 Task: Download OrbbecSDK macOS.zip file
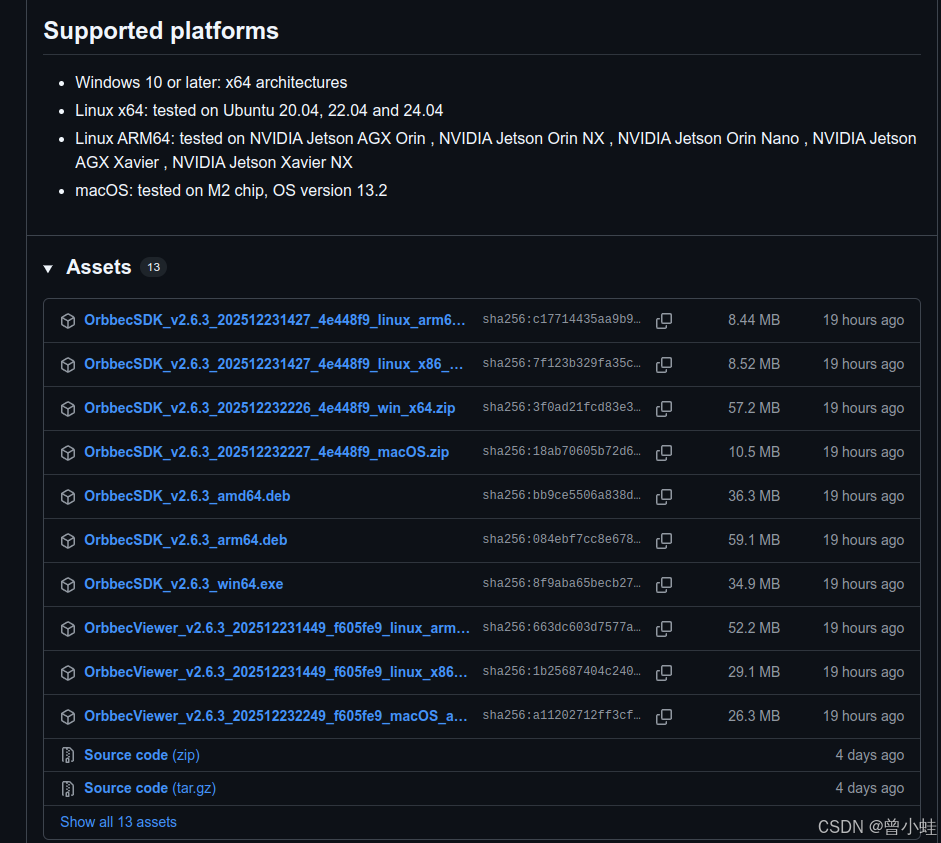pos(266,452)
